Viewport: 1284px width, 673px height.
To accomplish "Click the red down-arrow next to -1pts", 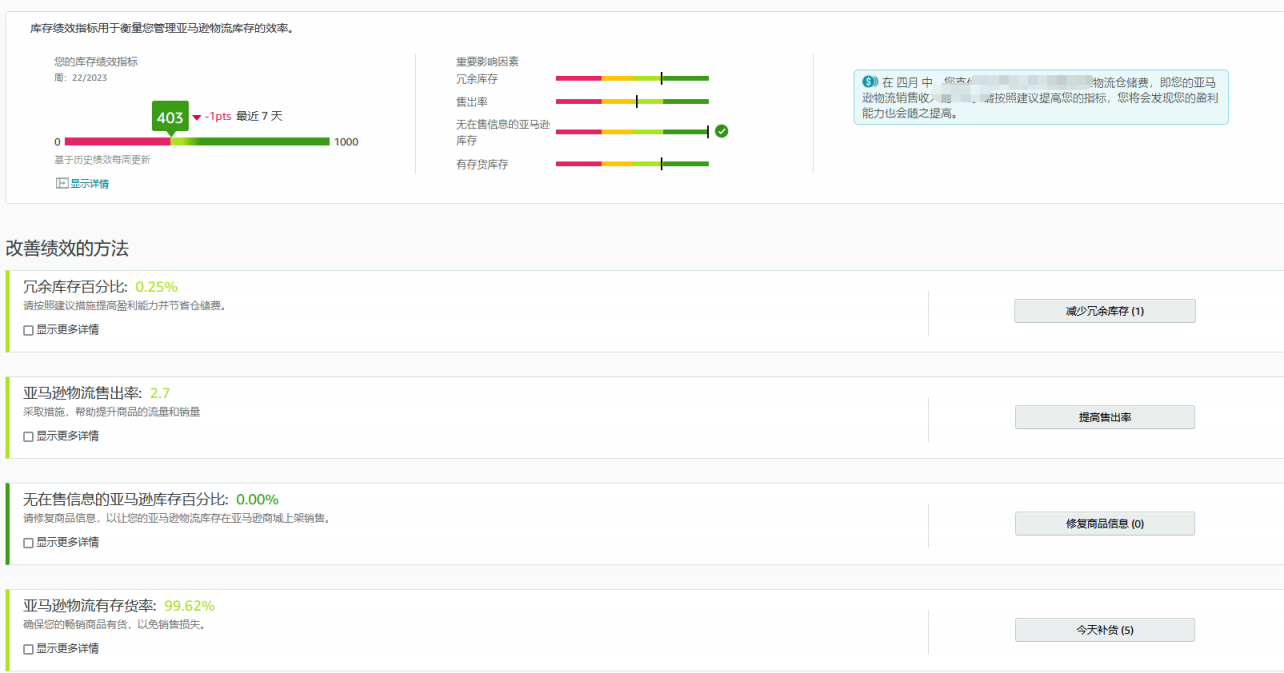I will click(x=197, y=117).
